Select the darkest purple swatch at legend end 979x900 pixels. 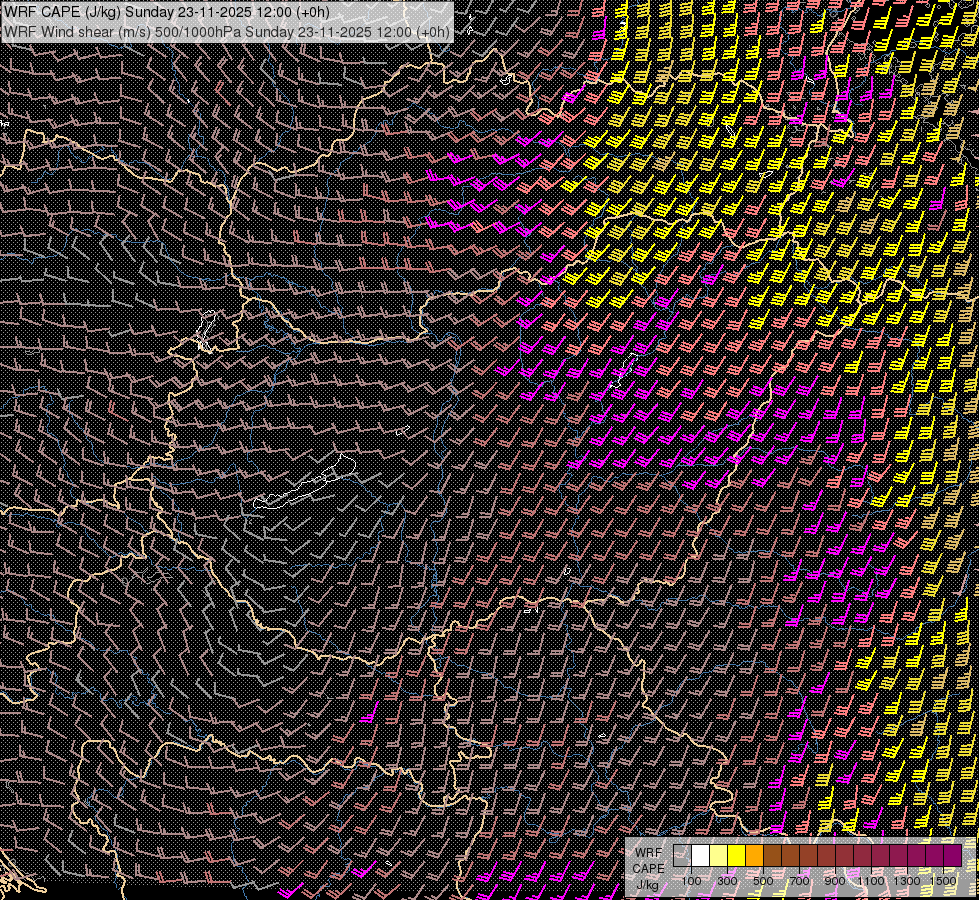[952, 856]
